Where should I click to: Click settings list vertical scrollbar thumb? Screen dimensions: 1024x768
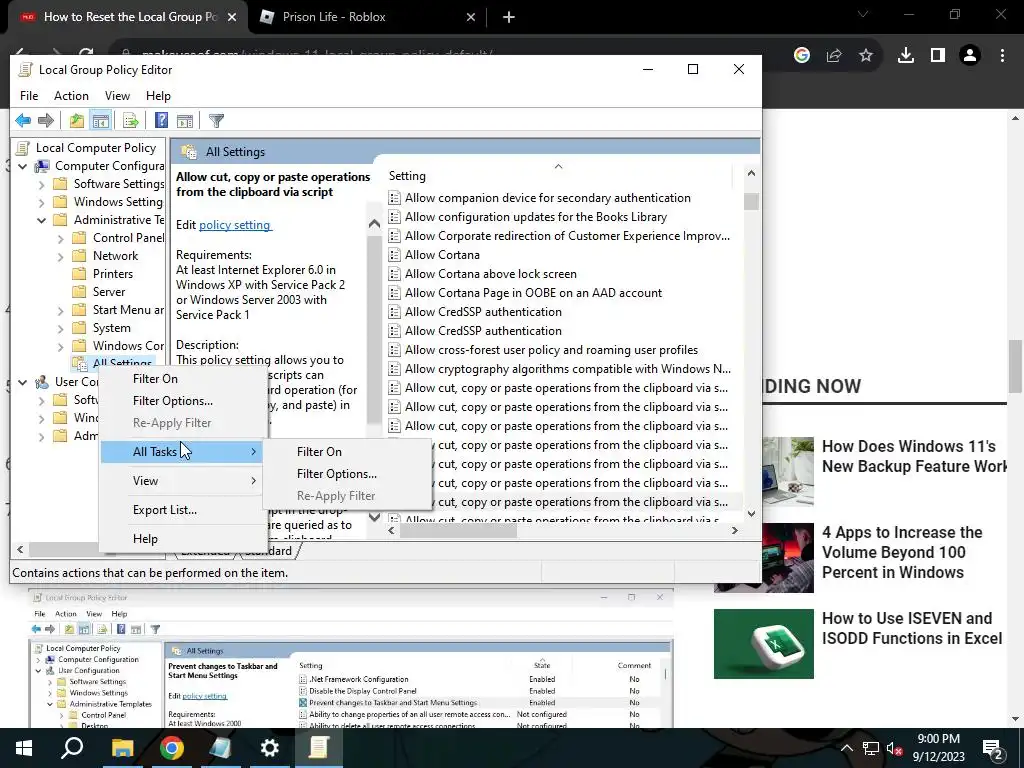click(x=751, y=200)
